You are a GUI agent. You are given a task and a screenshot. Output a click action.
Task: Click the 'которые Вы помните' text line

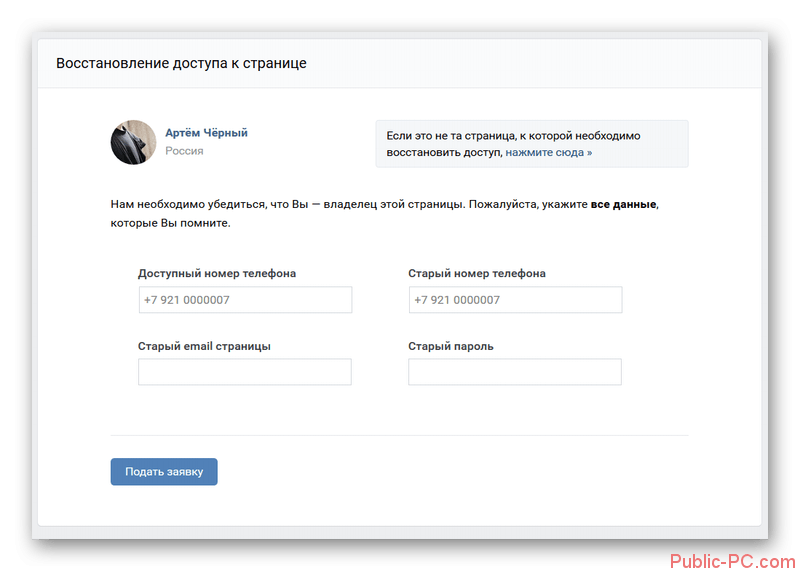[170, 223]
